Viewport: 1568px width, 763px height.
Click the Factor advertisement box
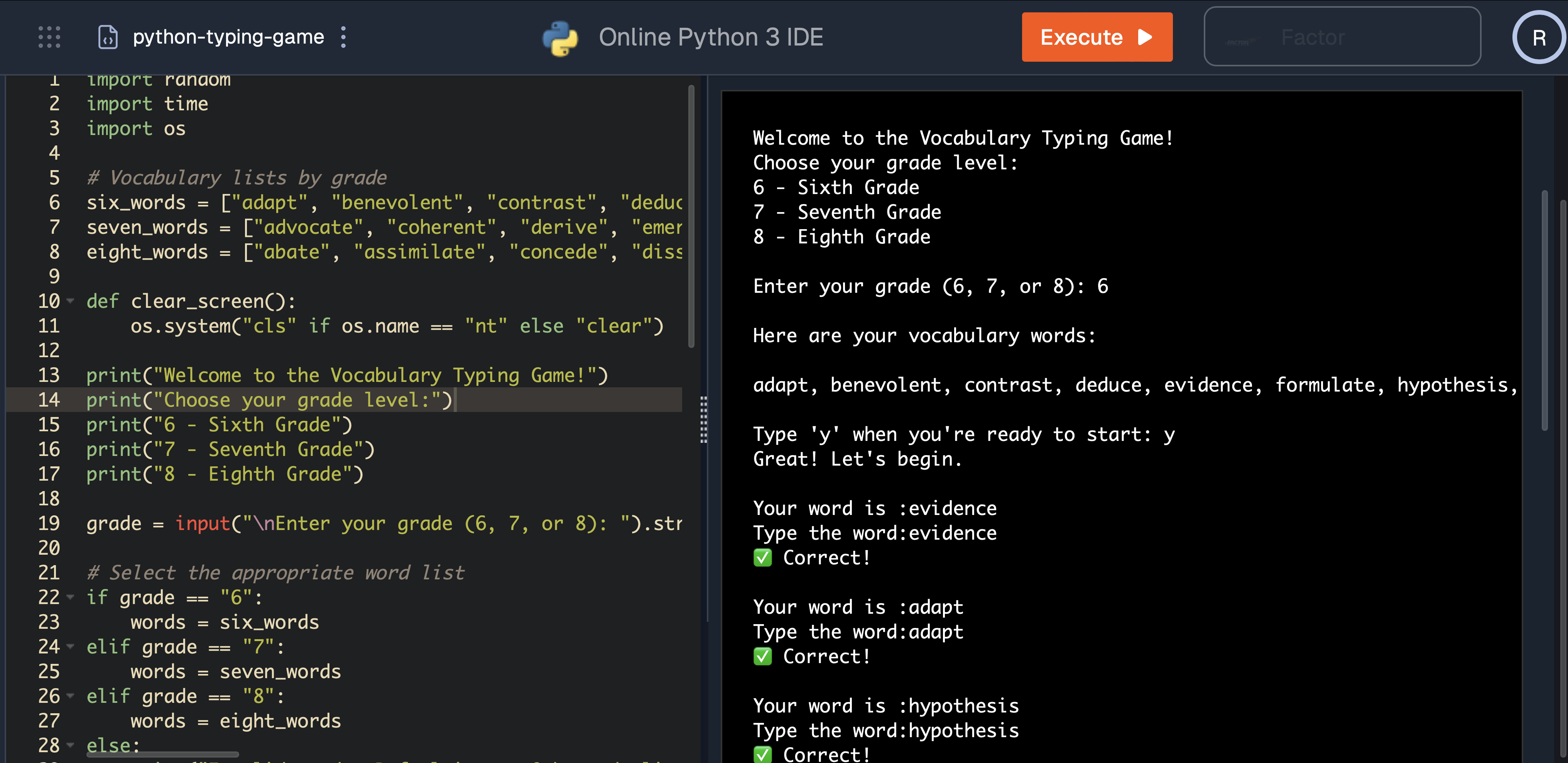(1342, 37)
